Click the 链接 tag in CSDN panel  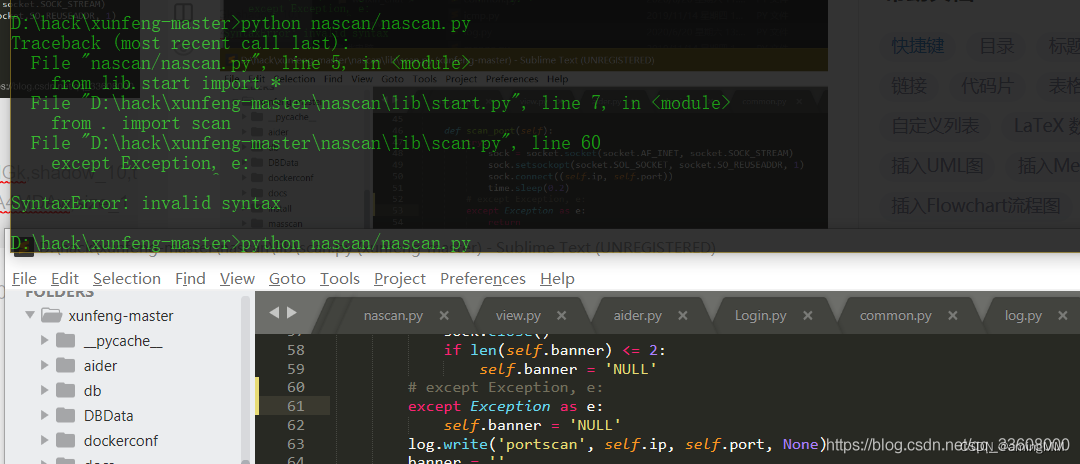908,86
